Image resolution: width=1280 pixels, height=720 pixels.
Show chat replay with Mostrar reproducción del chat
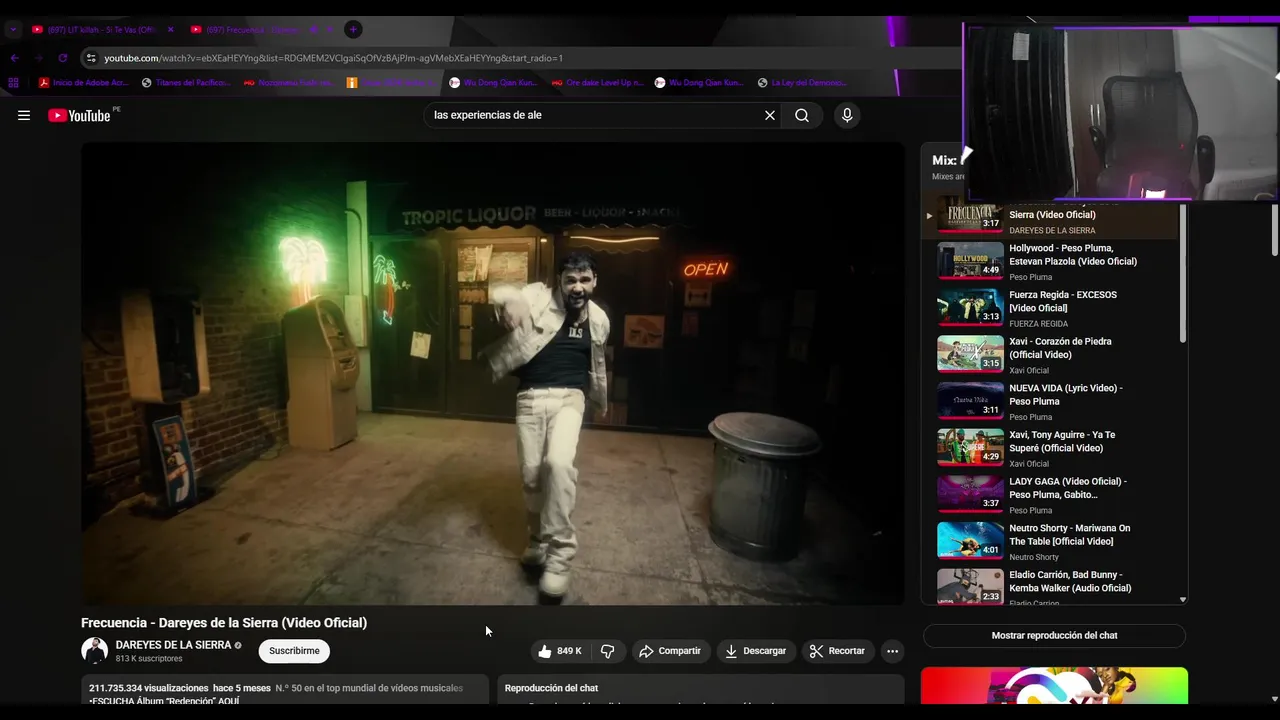coord(1054,636)
